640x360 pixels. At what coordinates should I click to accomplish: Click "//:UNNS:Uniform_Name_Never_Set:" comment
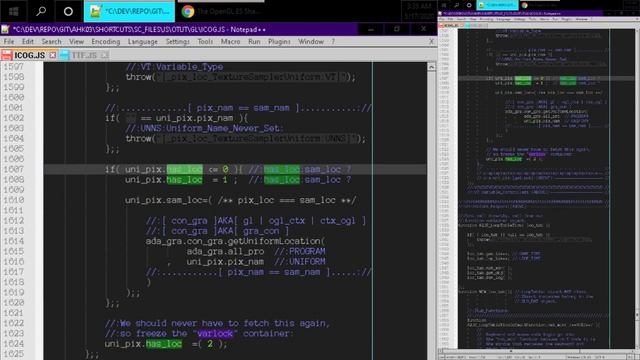[204, 128]
